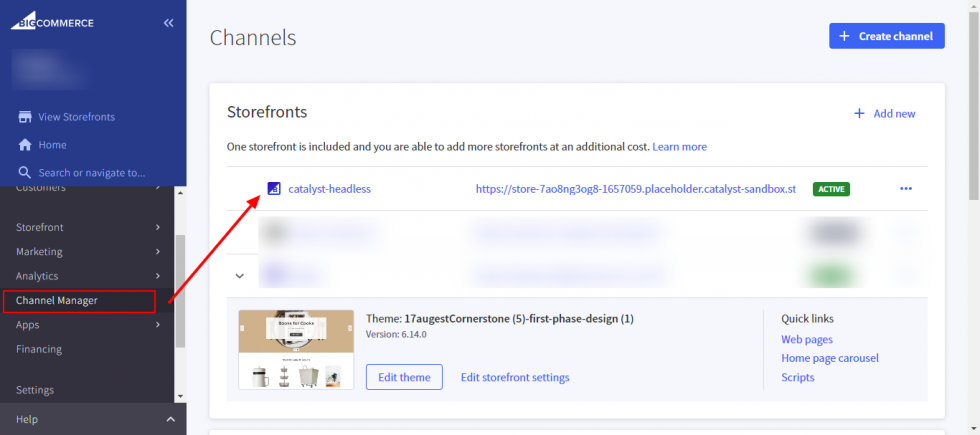Click the Cornerstone theme preview thumbnail
This screenshot has width=980, height=435.
(296, 349)
